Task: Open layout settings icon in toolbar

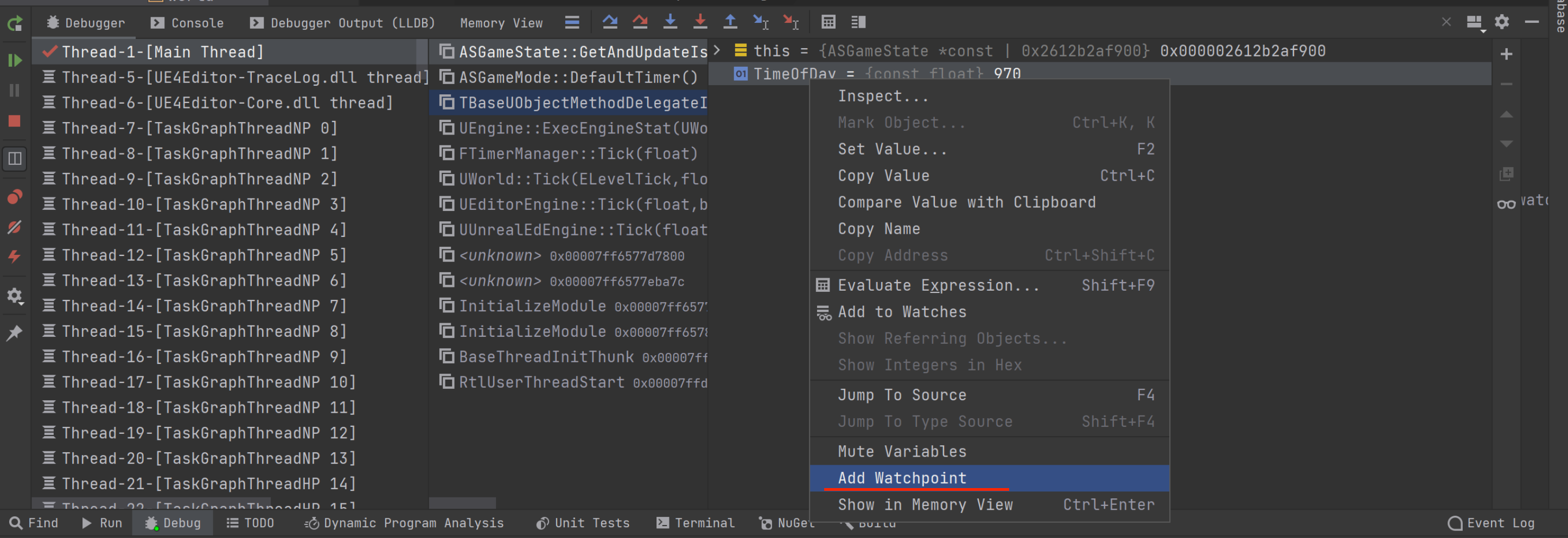Action: pyautogui.click(x=1475, y=23)
